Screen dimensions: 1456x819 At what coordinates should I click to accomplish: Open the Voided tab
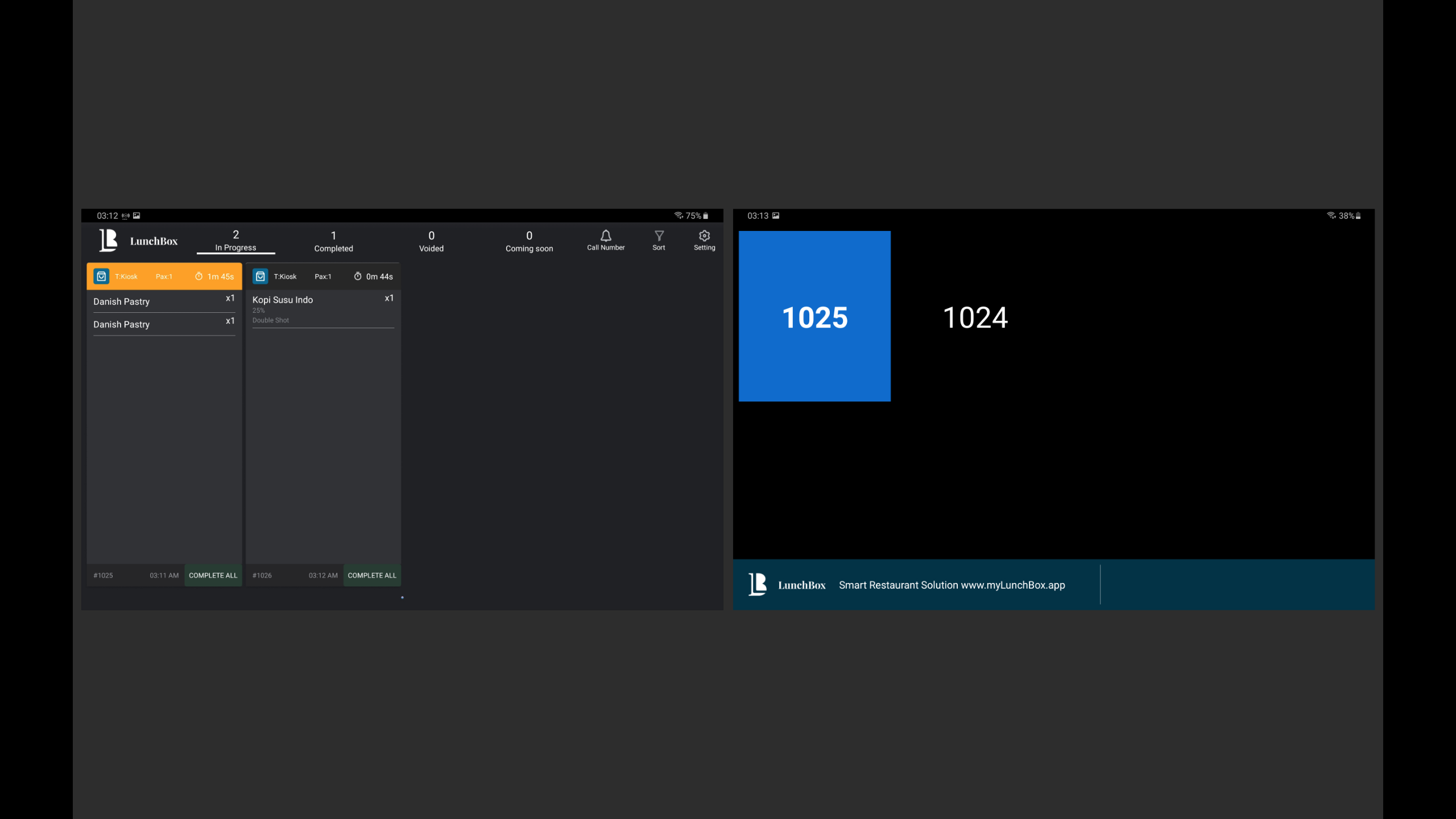click(x=431, y=241)
